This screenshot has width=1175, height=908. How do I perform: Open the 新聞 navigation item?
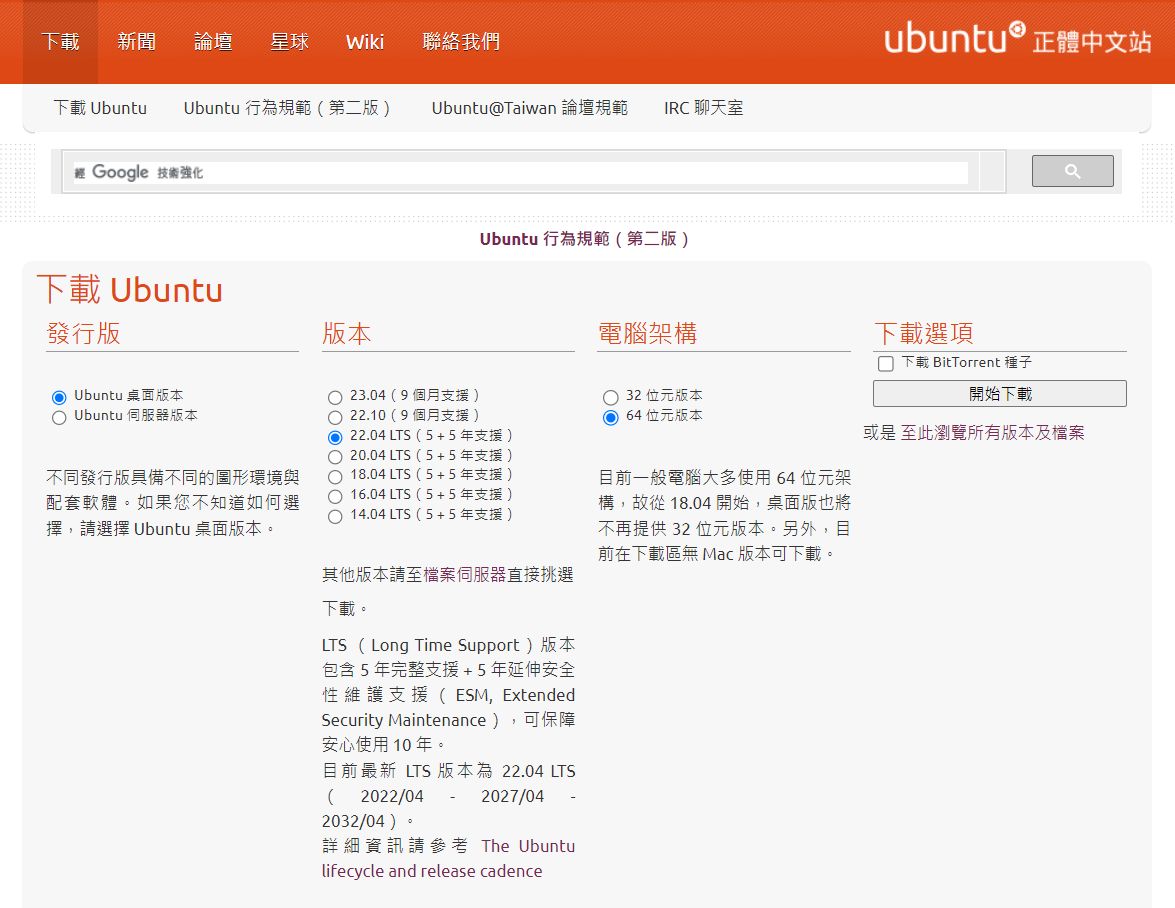coord(136,42)
